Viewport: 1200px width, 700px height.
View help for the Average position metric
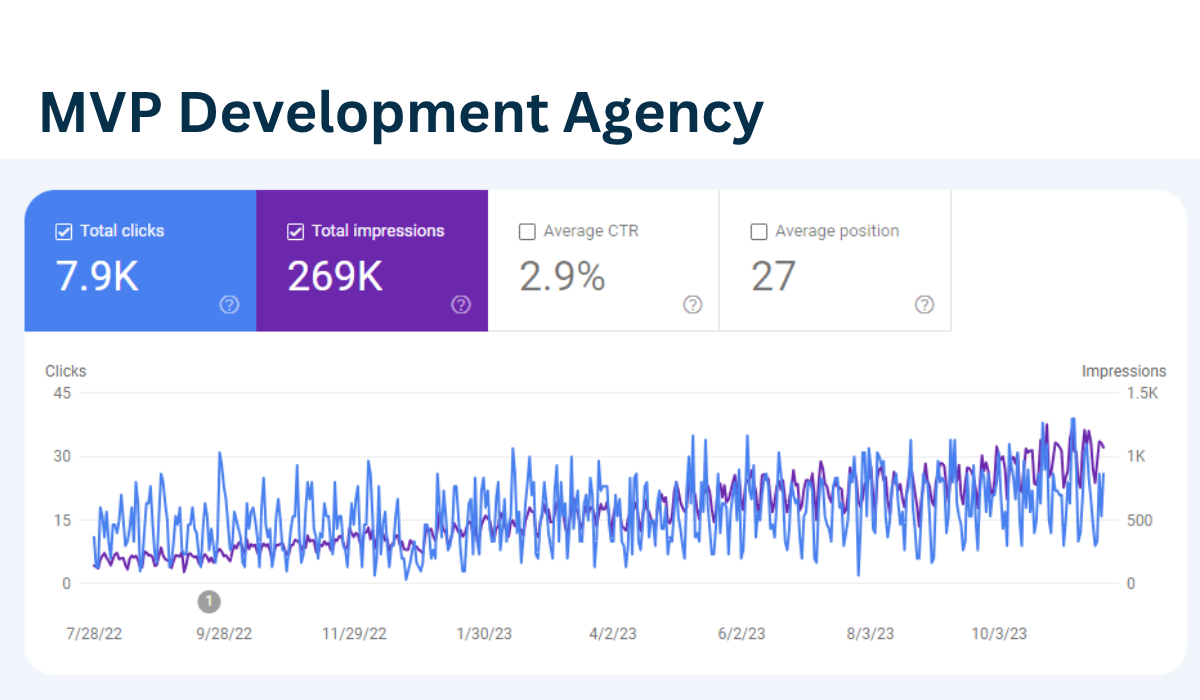click(x=924, y=304)
